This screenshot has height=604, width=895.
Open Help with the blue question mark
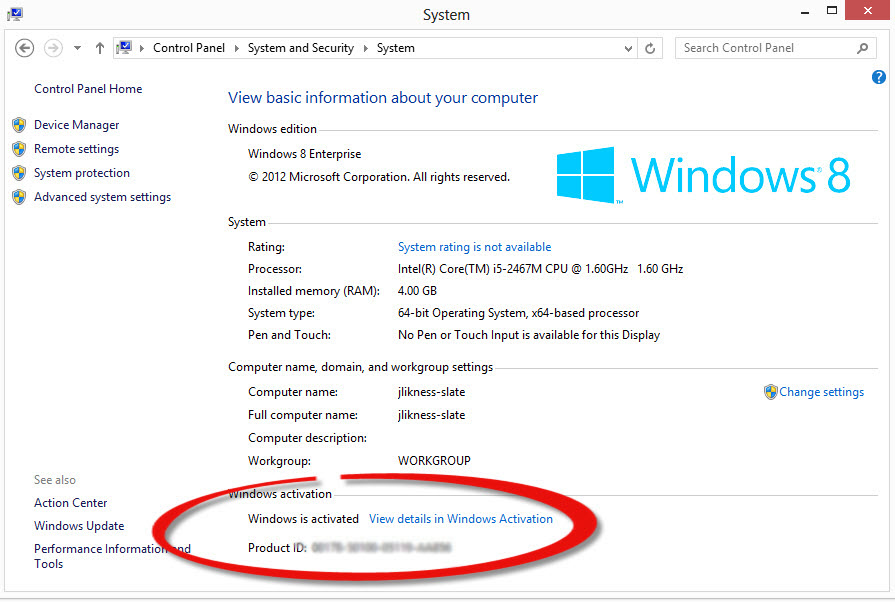(878, 77)
